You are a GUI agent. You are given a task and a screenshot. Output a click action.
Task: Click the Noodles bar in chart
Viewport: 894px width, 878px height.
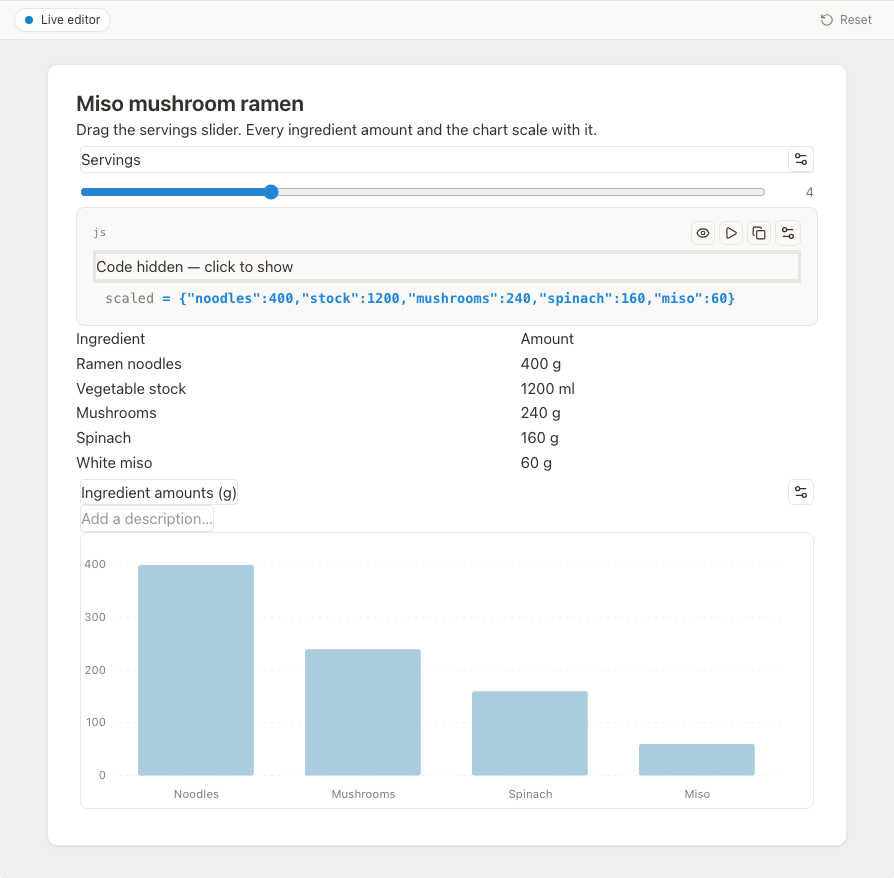(196, 670)
